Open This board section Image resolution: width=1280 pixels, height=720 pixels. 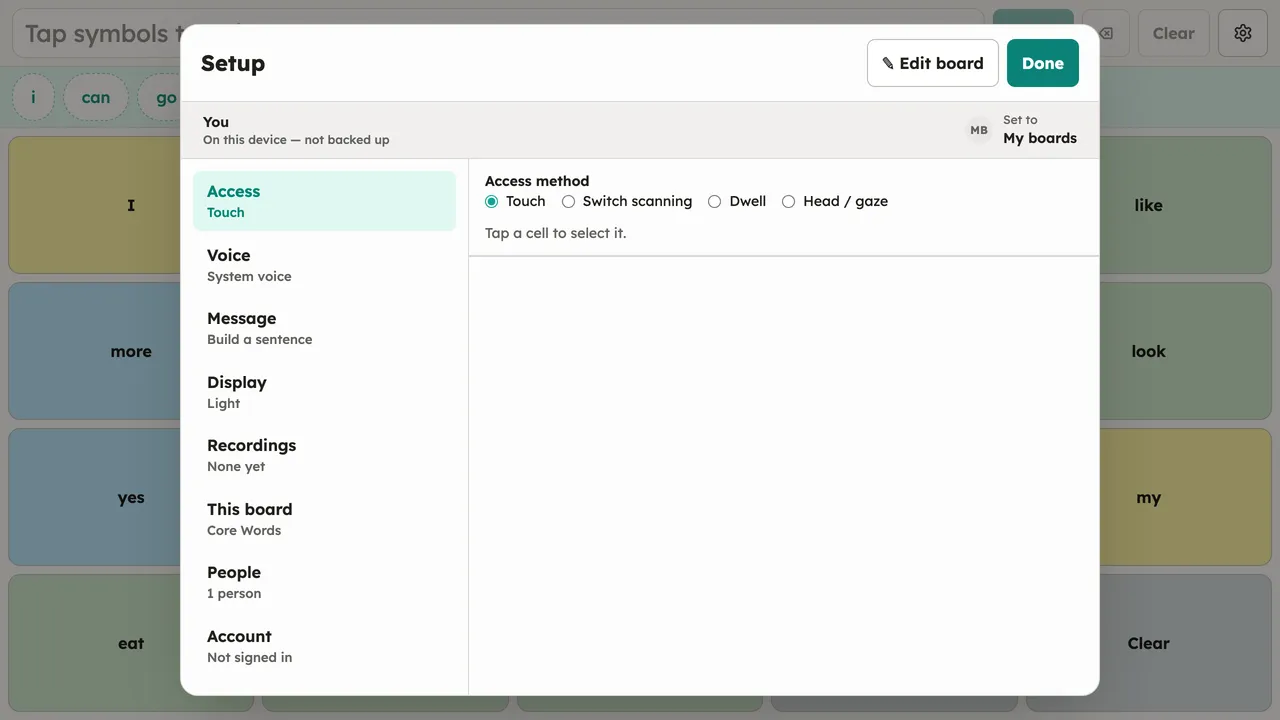pos(324,519)
